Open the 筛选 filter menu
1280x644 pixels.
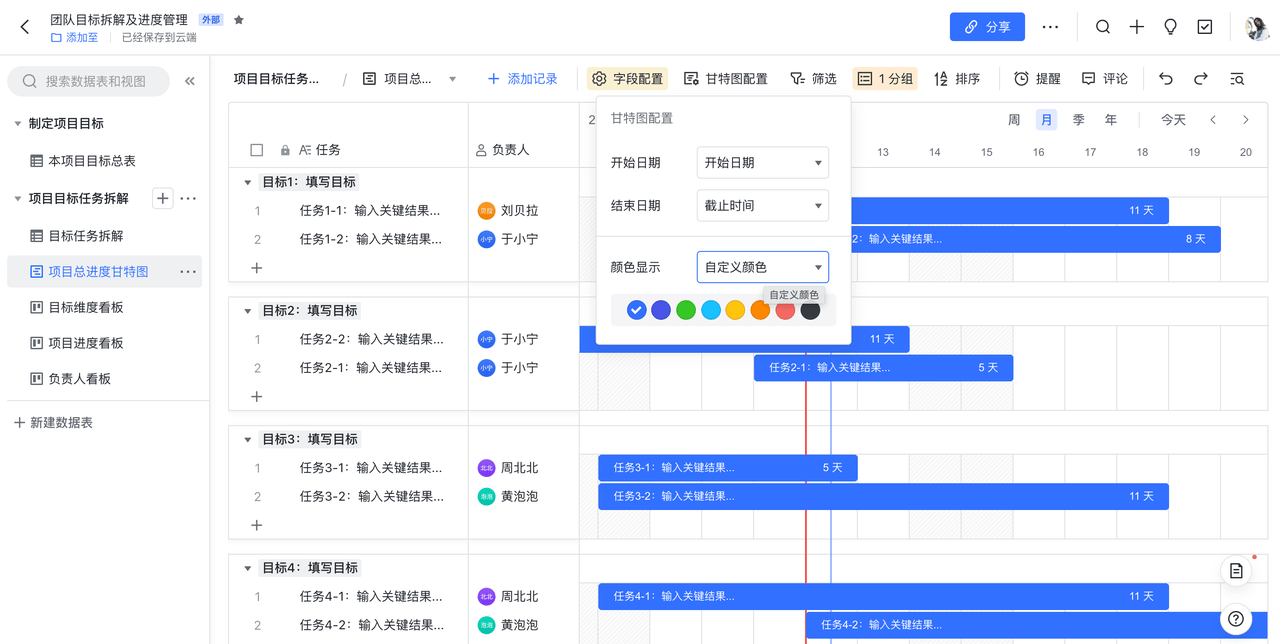pyautogui.click(x=813, y=79)
